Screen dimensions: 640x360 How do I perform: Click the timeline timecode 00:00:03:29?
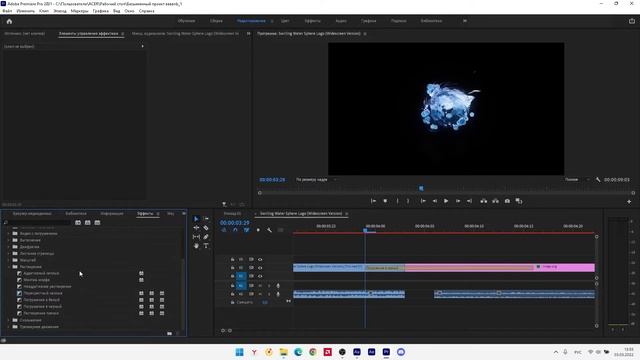pyautogui.click(x=235, y=223)
